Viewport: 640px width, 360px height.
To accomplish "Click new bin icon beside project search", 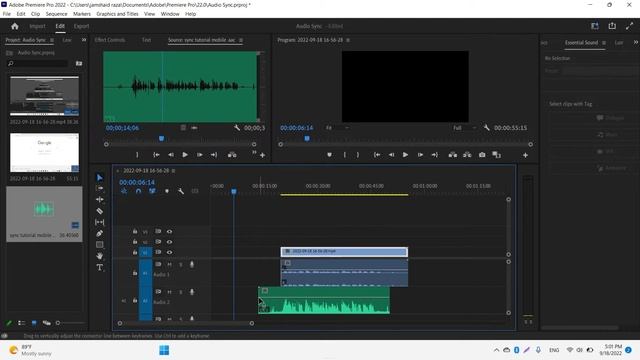I will [79, 63].
